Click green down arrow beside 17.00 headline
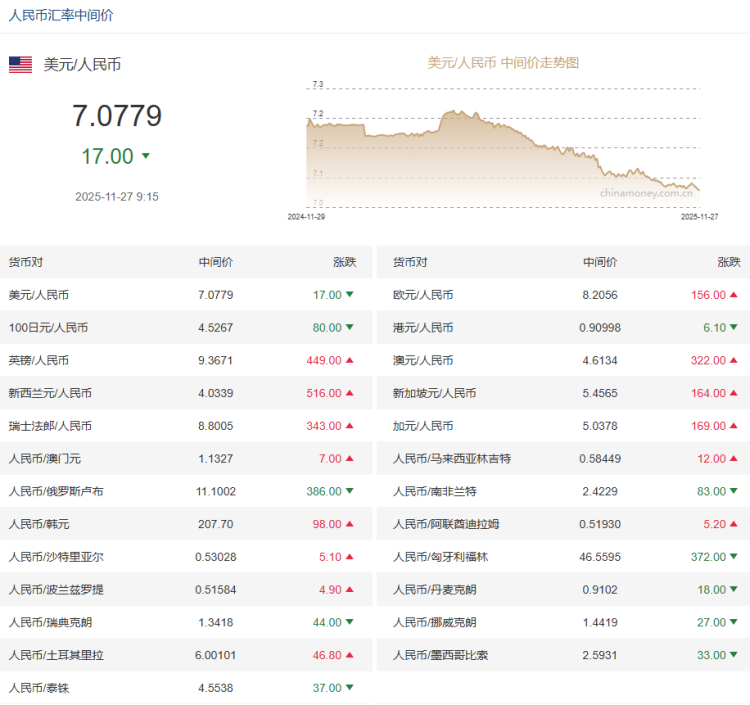750x705 pixels. [146, 156]
